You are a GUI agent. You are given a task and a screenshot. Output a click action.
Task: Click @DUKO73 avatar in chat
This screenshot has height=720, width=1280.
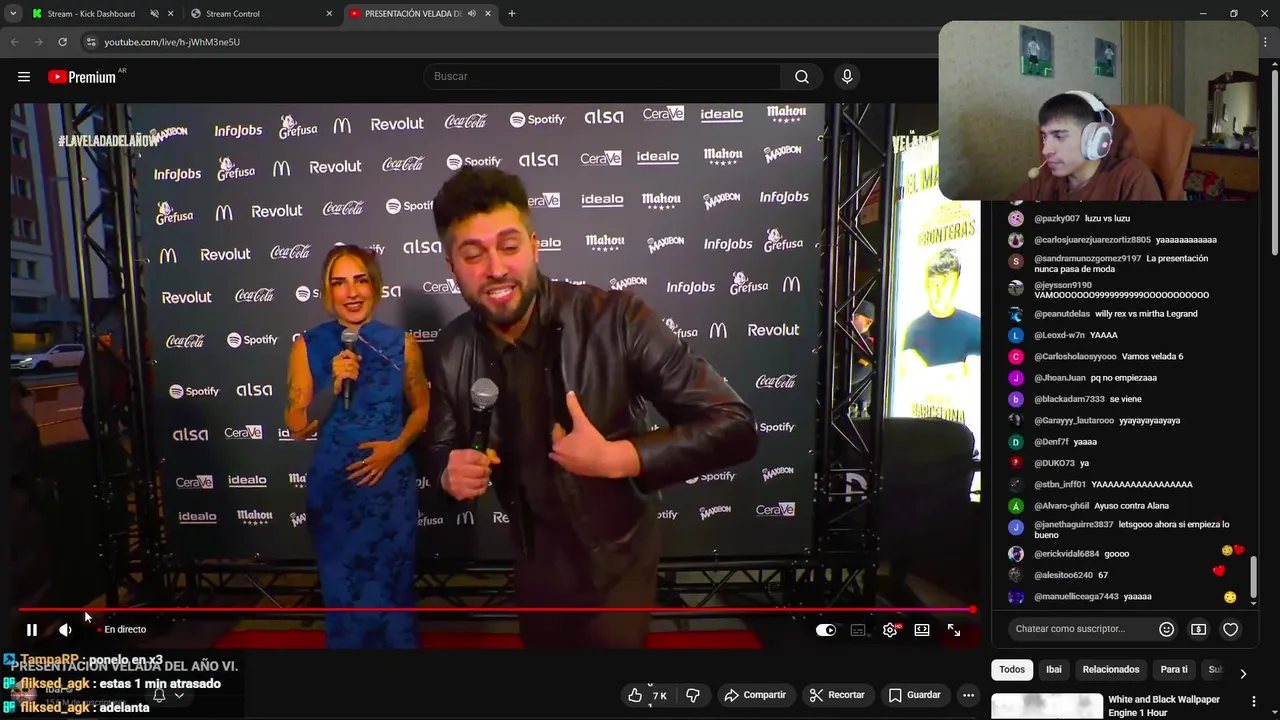1016,463
